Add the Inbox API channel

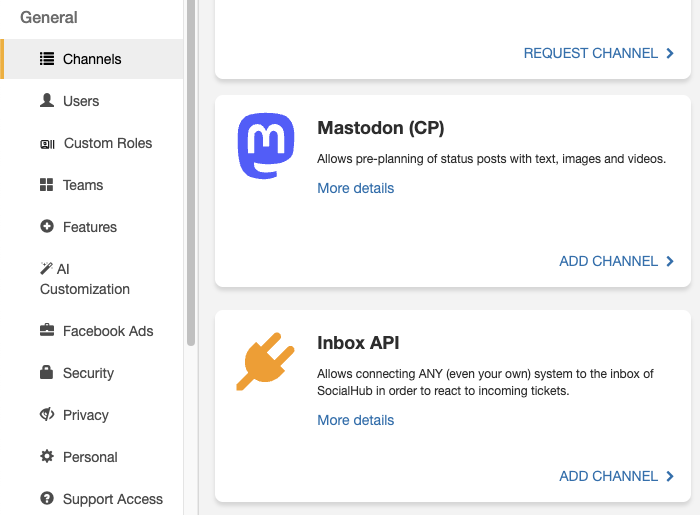tap(617, 476)
